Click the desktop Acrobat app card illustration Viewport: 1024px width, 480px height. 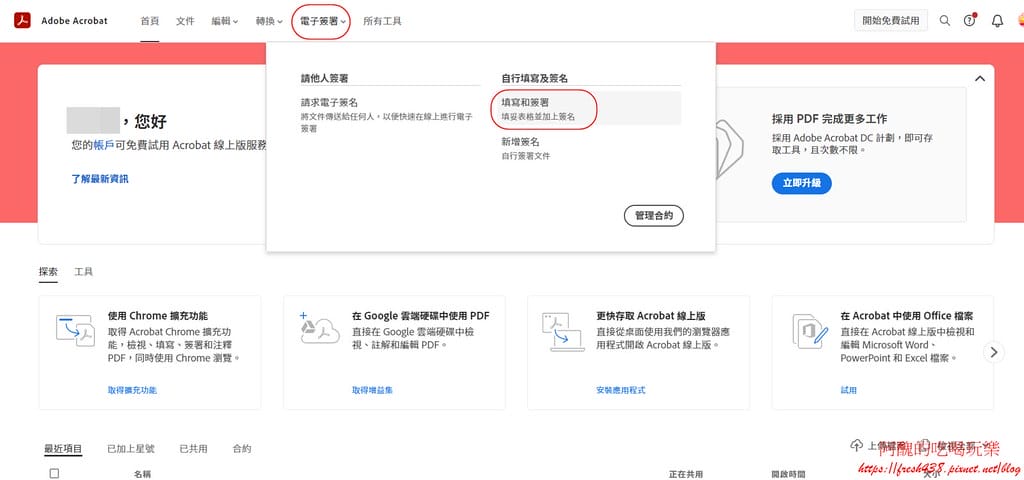(564, 332)
